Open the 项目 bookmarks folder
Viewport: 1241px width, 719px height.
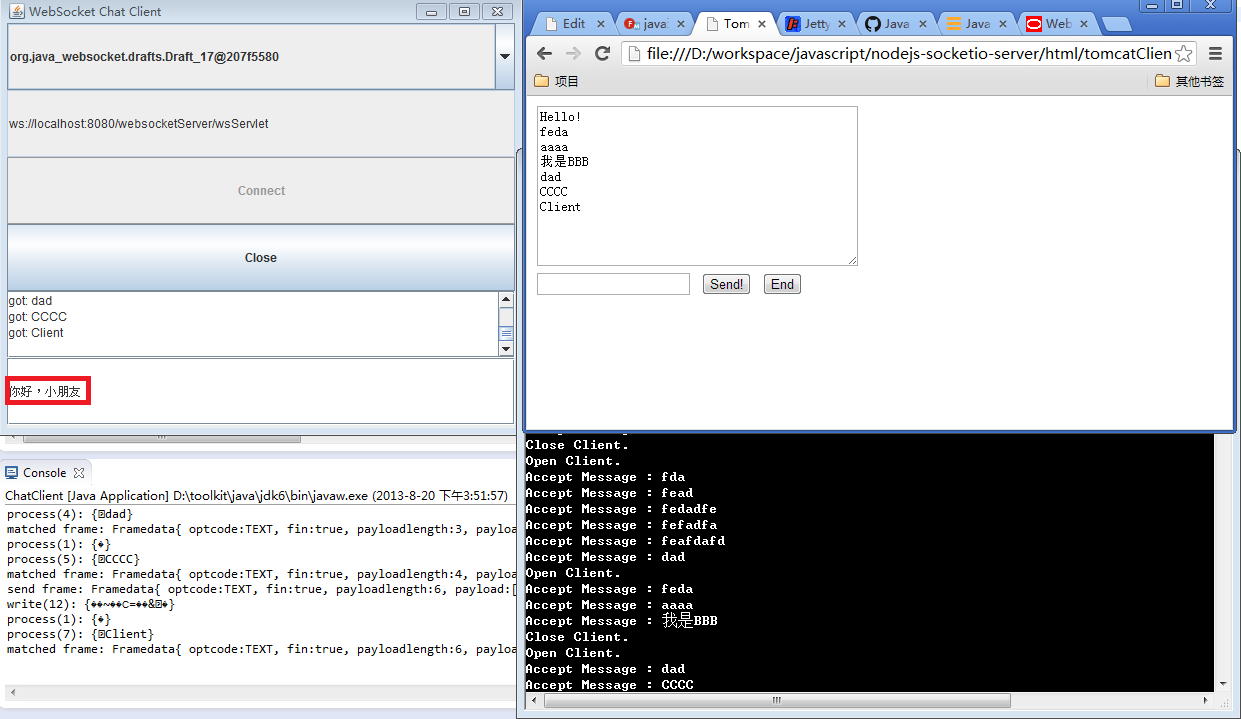[x=557, y=81]
